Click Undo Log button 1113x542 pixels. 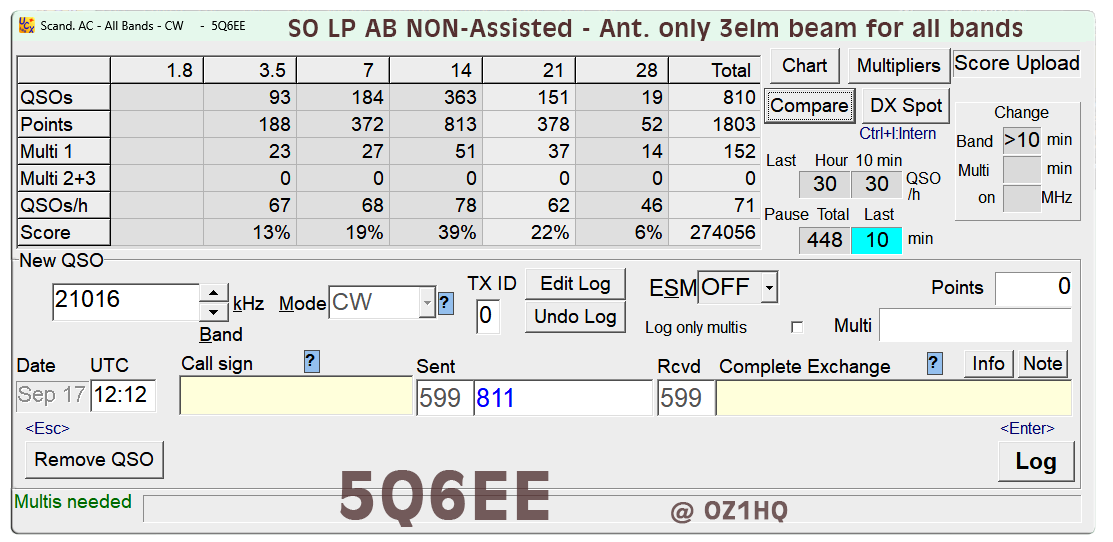click(x=577, y=316)
